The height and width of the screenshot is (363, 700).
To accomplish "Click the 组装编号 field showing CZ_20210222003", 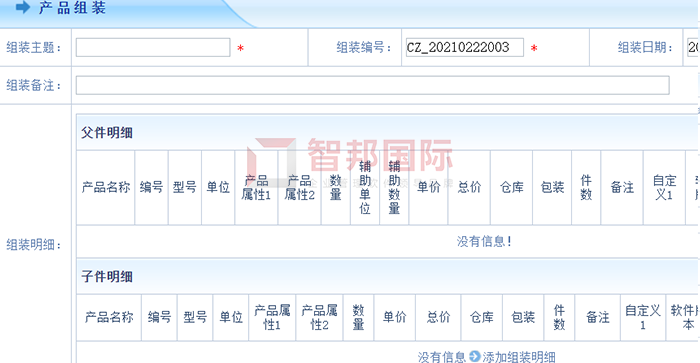I will point(464,47).
